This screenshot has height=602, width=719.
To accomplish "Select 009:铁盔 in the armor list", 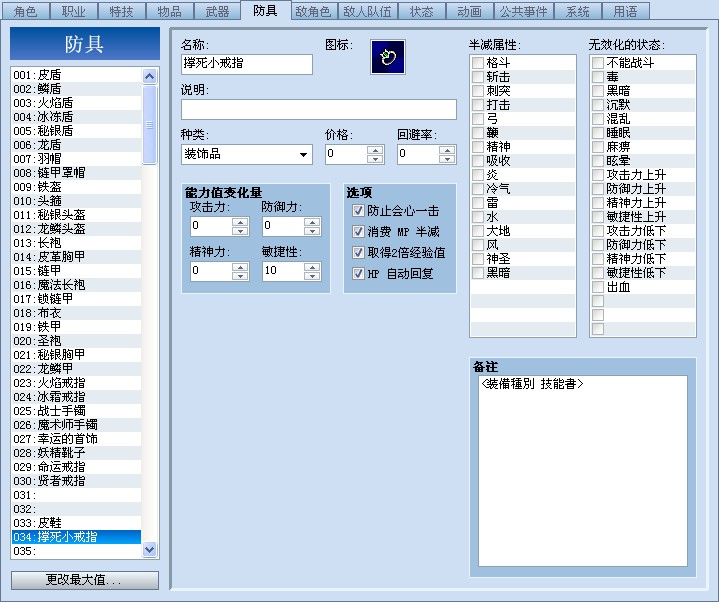I will (77, 187).
